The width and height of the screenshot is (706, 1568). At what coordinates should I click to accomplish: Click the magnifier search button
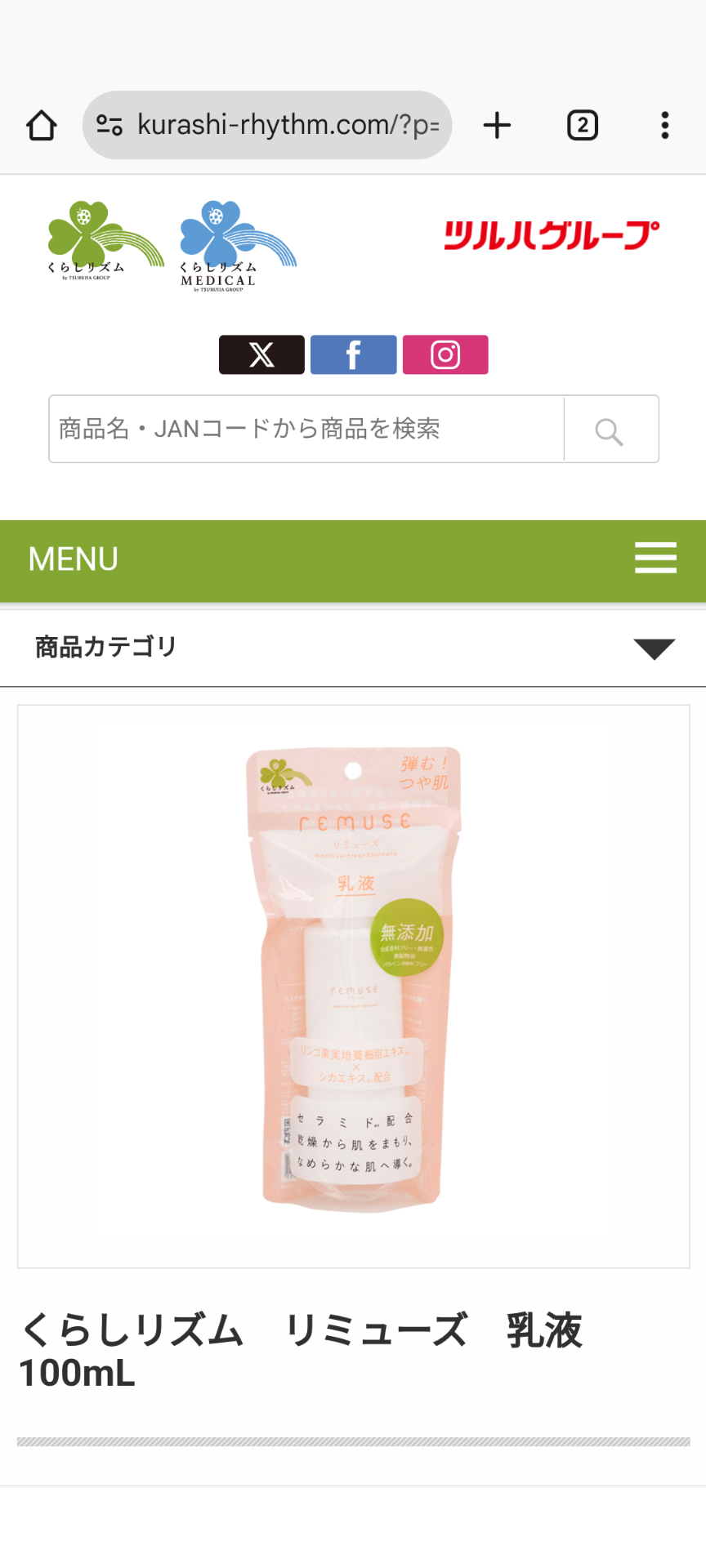(610, 430)
